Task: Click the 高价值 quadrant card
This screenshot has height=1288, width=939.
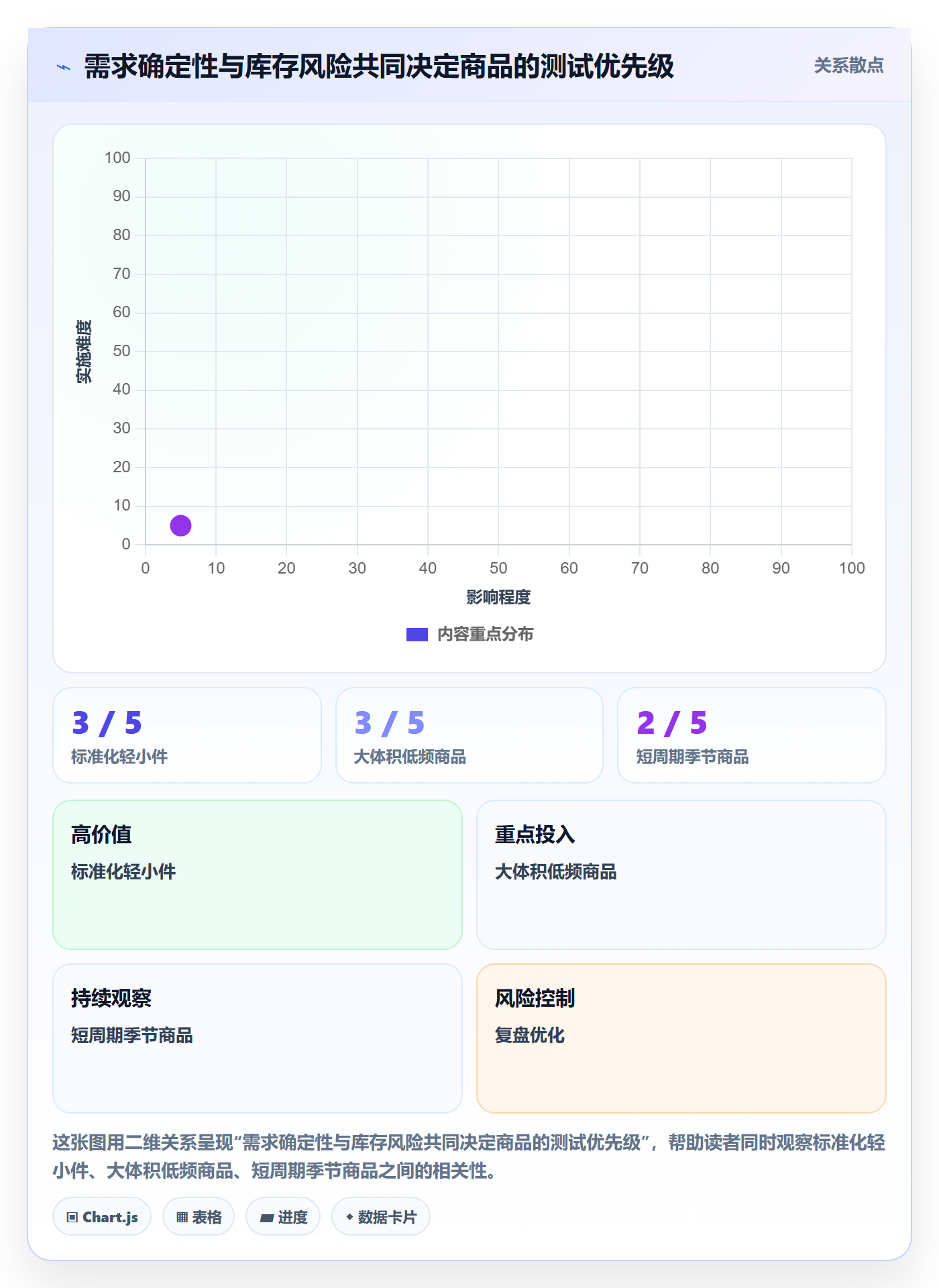Action: click(258, 875)
